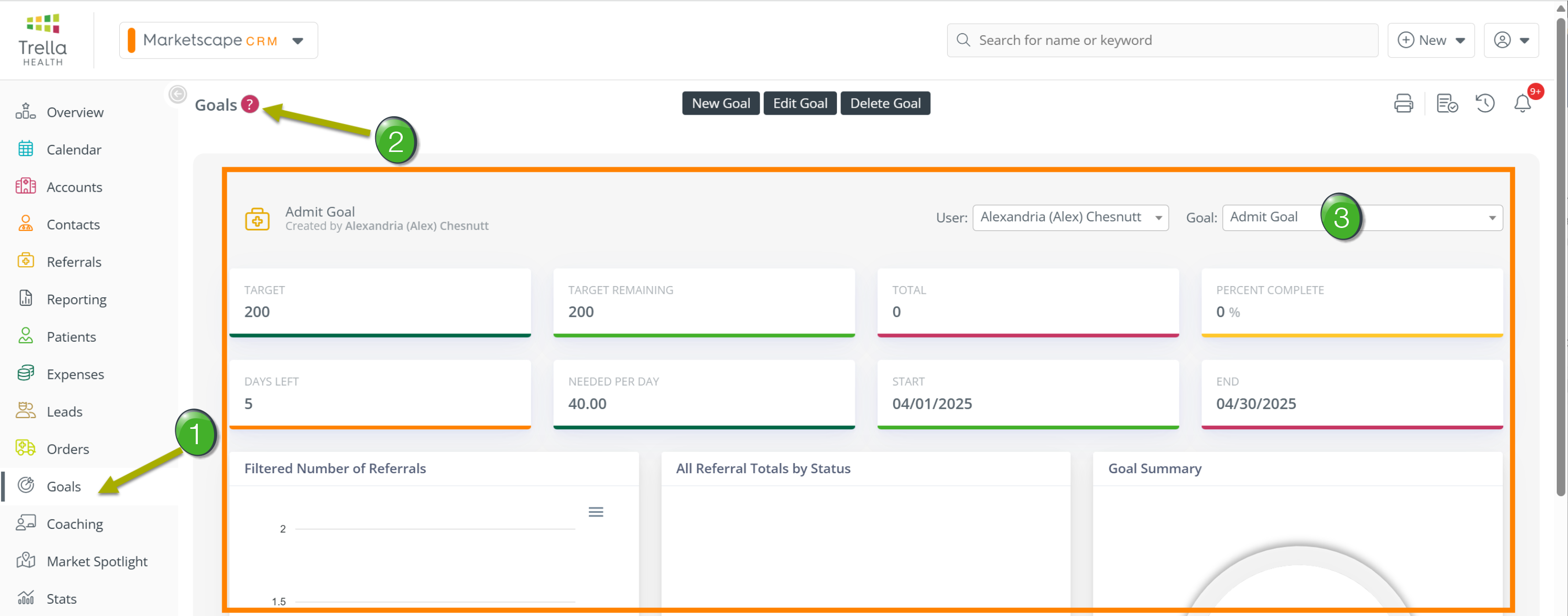Focus the name or keyword search field

pyautogui.click(x=1163, y=41)
